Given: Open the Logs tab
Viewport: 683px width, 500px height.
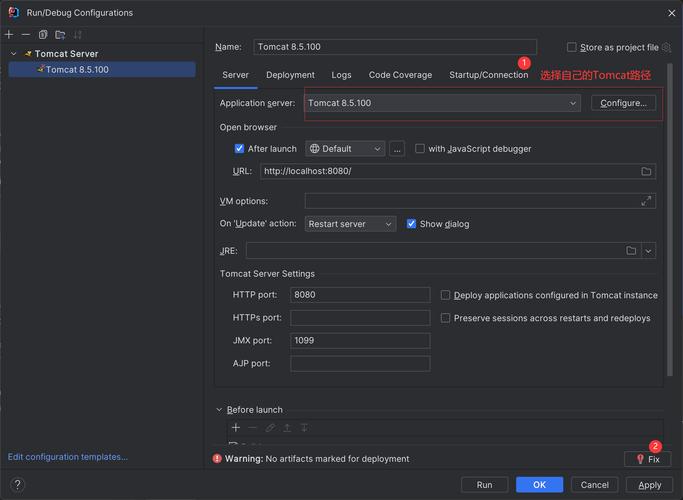Looking at the screenshot, I should pyautogui.click(x=341, y=75).
